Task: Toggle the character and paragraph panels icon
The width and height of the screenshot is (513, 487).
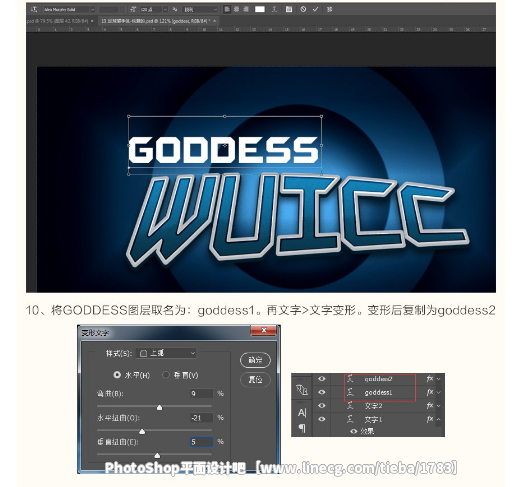Action: [289, 9]
